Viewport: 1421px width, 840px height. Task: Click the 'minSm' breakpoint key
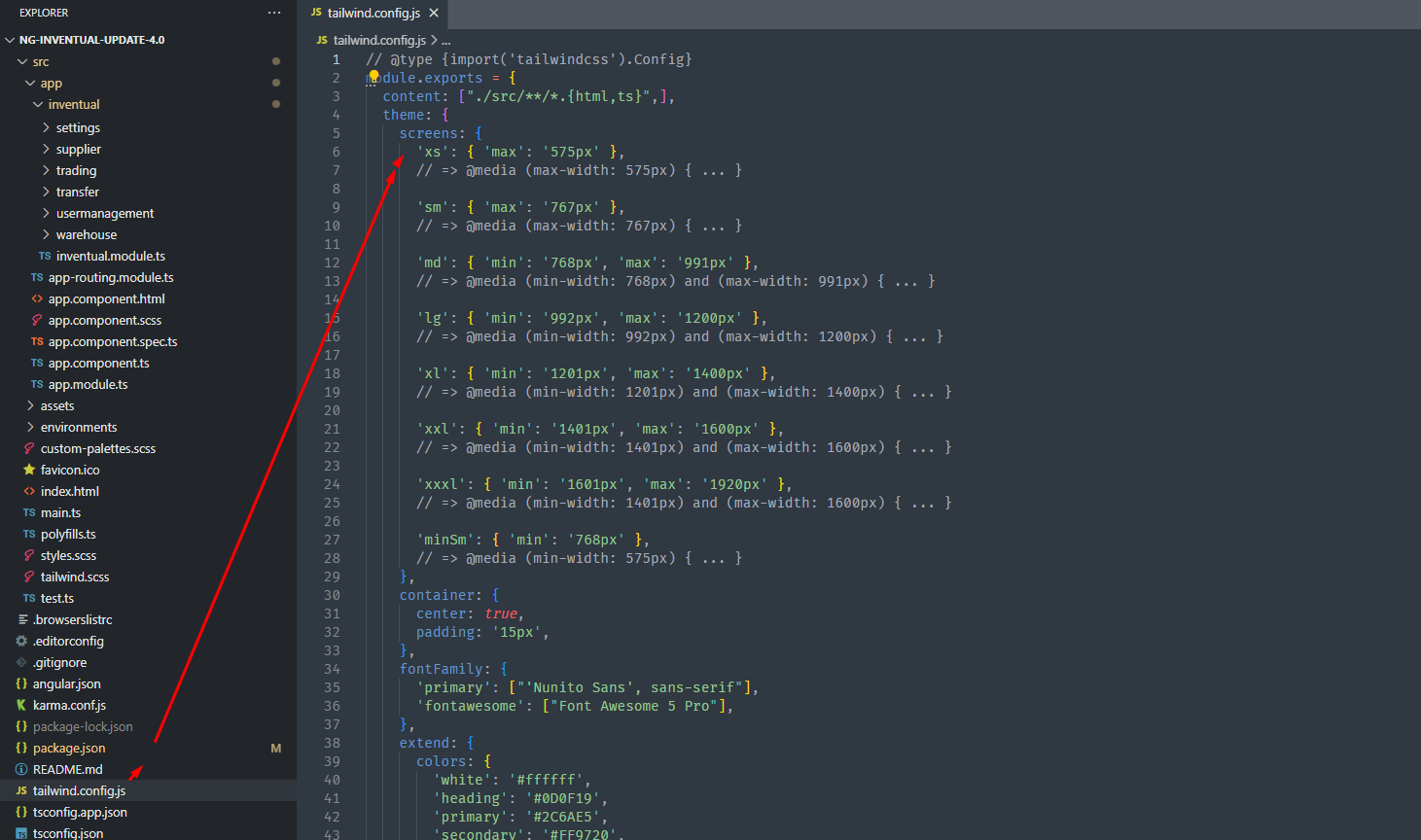point(444,540)
